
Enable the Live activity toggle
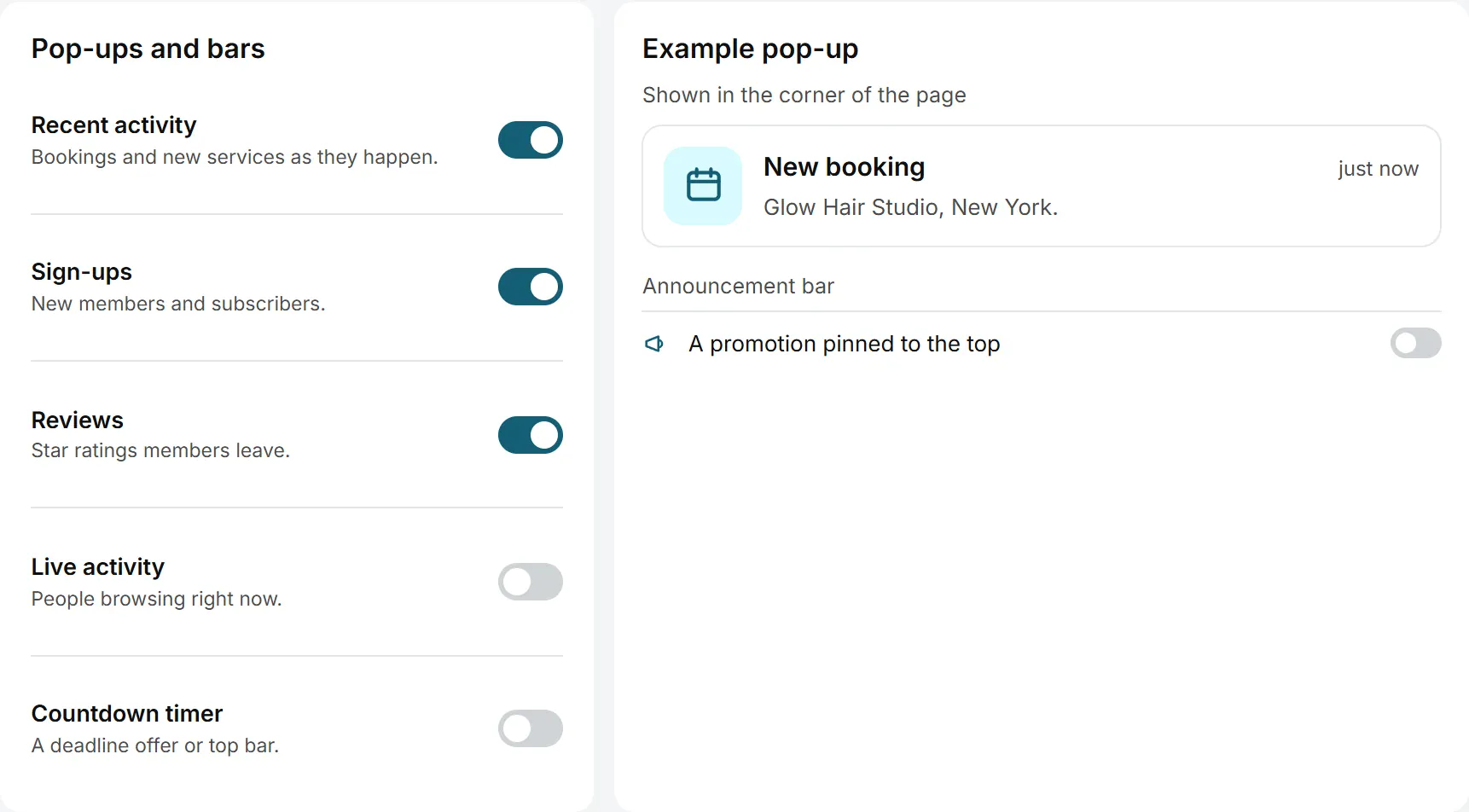click(531, 582)
